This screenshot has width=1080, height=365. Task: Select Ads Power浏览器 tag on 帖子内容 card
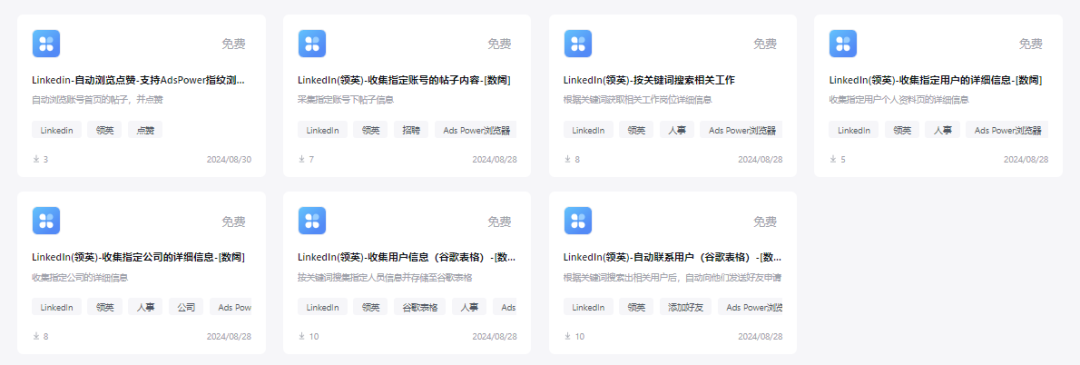476,129
